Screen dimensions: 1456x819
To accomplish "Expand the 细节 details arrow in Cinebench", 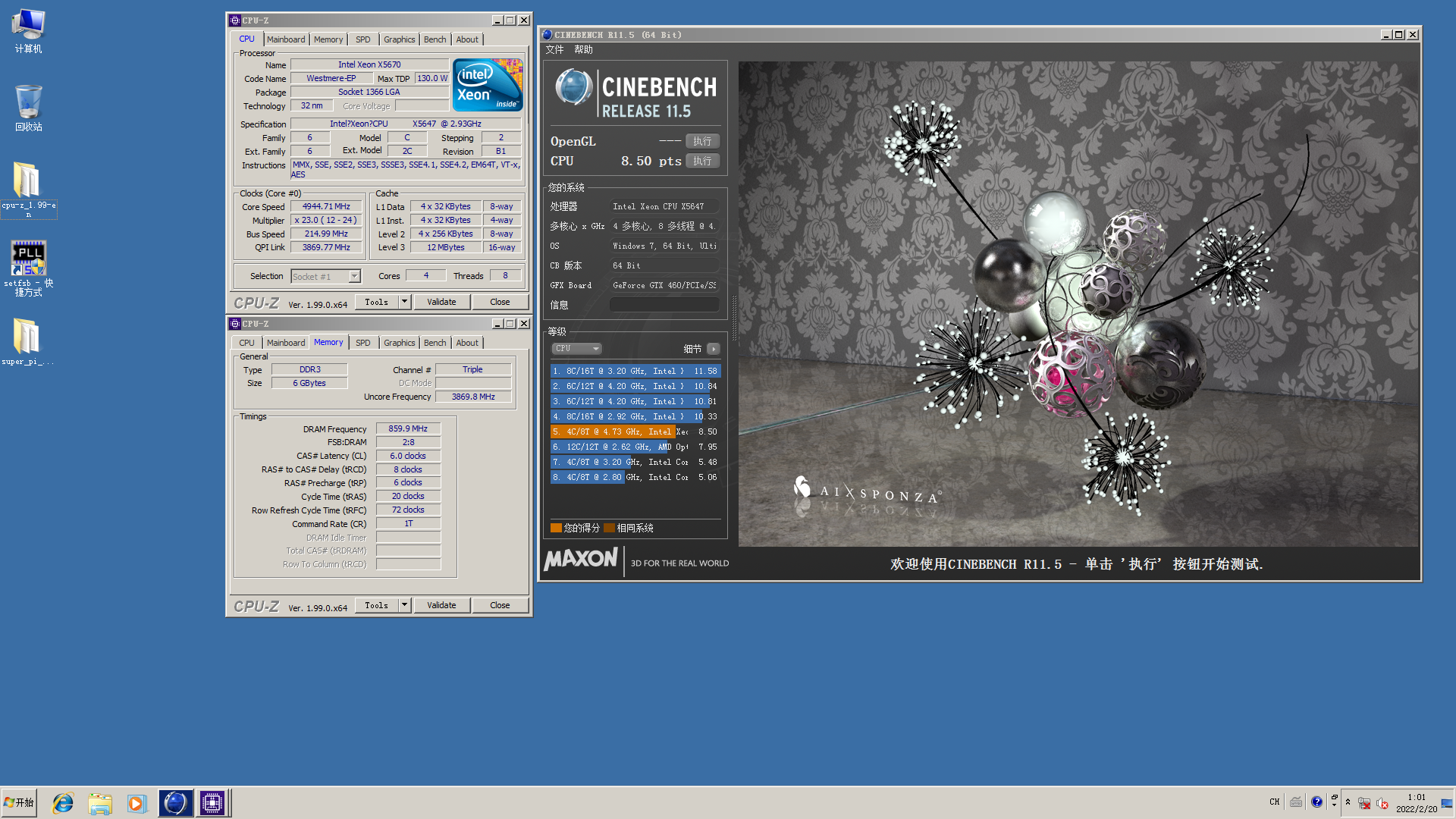I will tap(713, 349).
